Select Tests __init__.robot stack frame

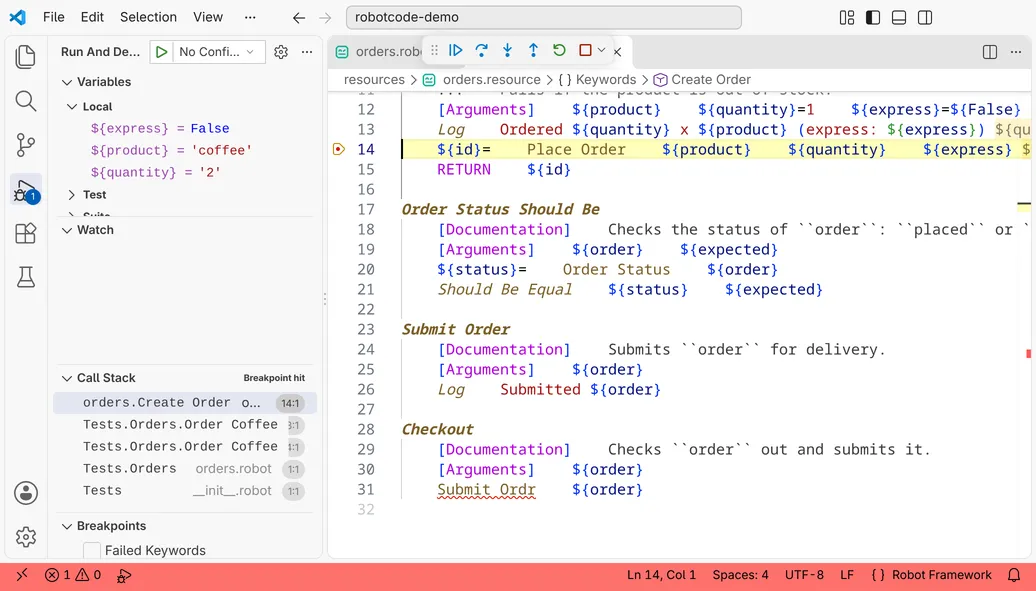[185, 491]
